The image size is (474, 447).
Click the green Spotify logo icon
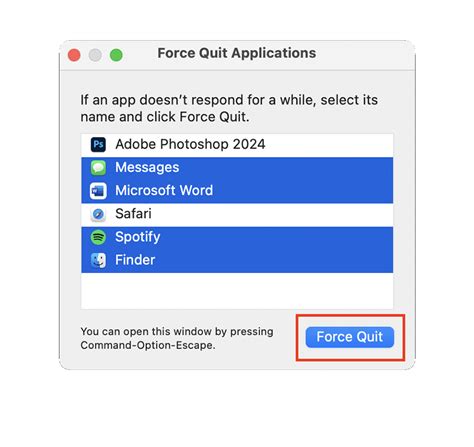pyautogui.click(x=98, y=237)
